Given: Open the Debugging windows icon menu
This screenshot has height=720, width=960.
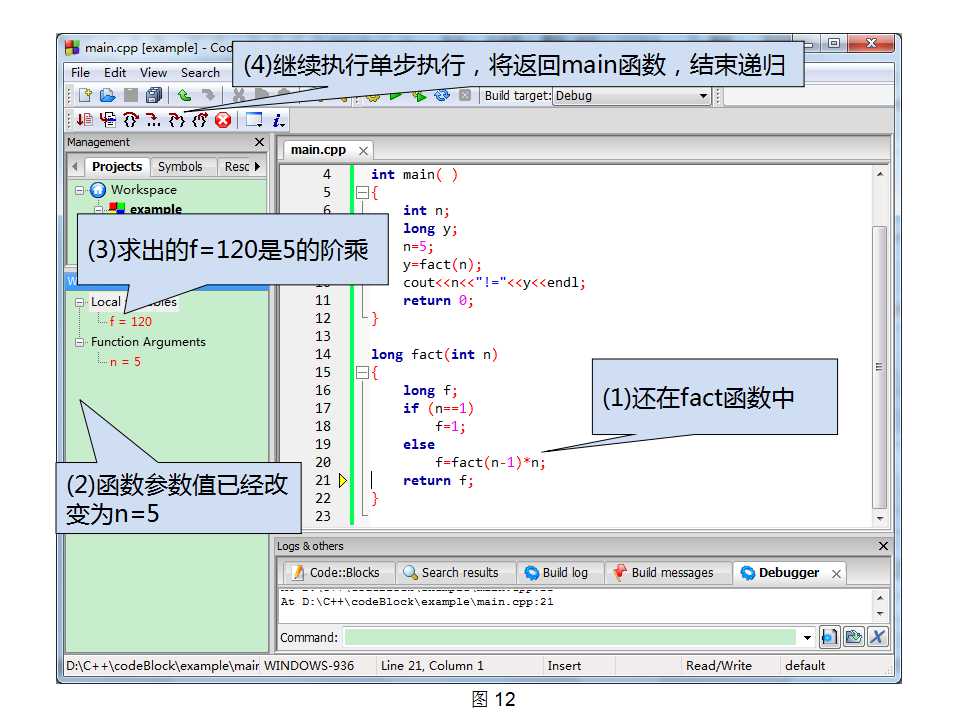Looking at the screenshot, I should coord(253,120).
